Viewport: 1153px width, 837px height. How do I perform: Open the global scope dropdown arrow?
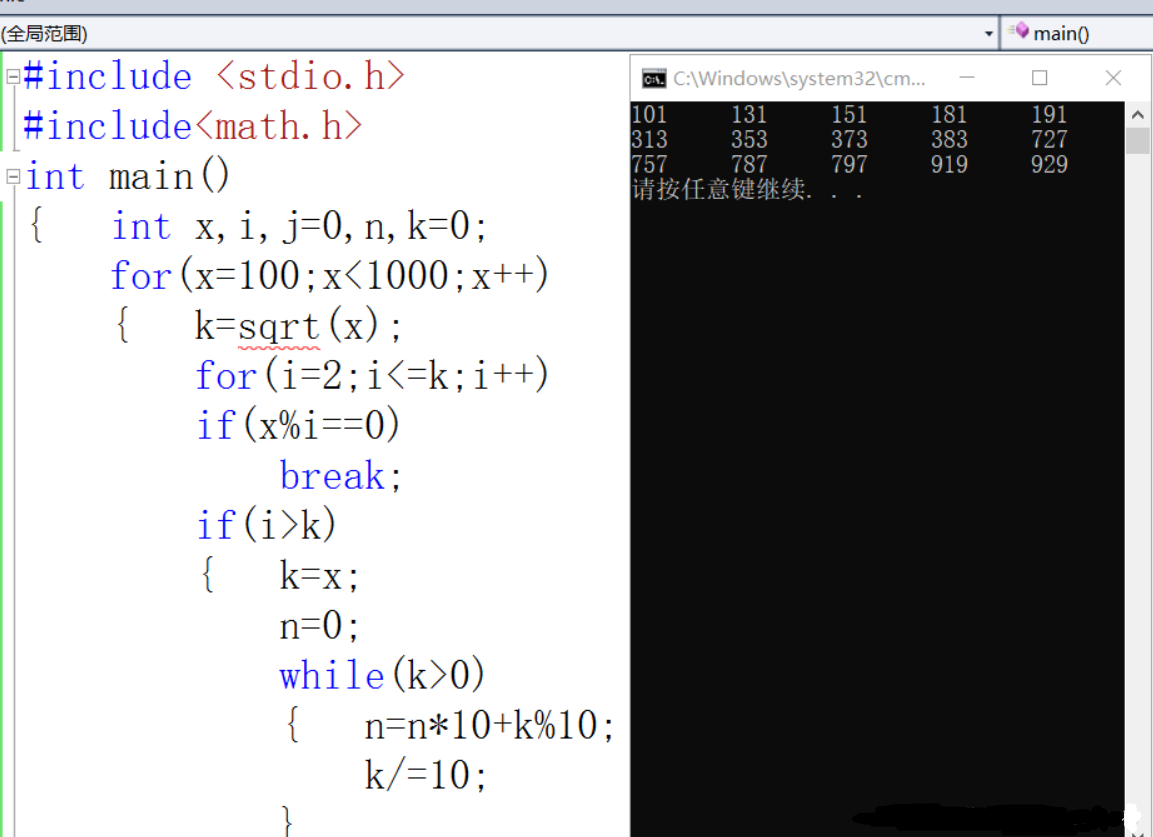click(x=988, y=34)
